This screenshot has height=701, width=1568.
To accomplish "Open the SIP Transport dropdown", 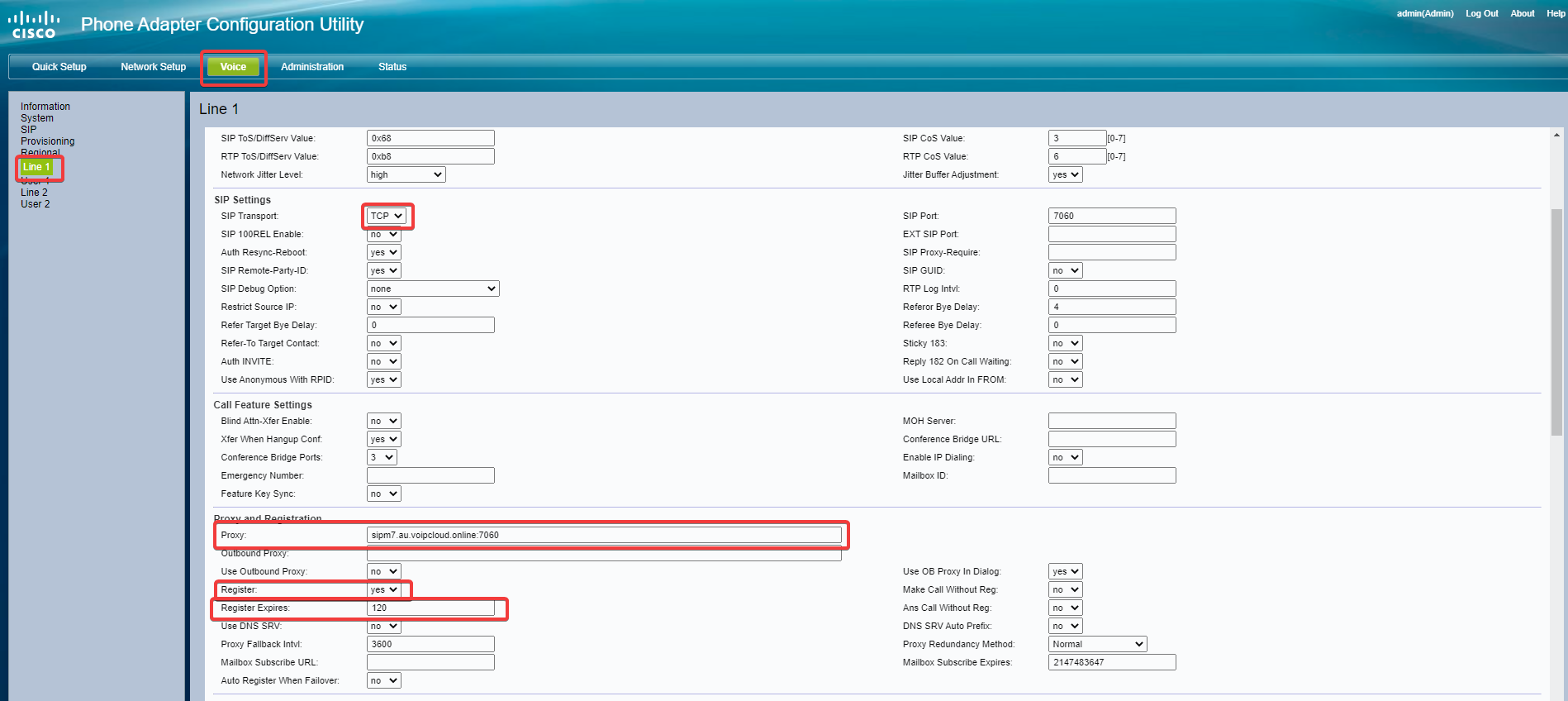I will (x=386, y=216).
